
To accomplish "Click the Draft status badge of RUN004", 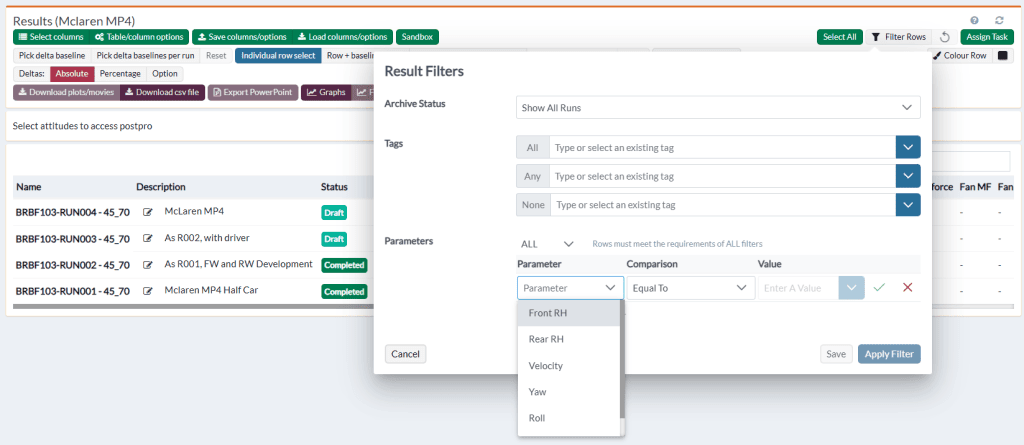I will (334, 212).
